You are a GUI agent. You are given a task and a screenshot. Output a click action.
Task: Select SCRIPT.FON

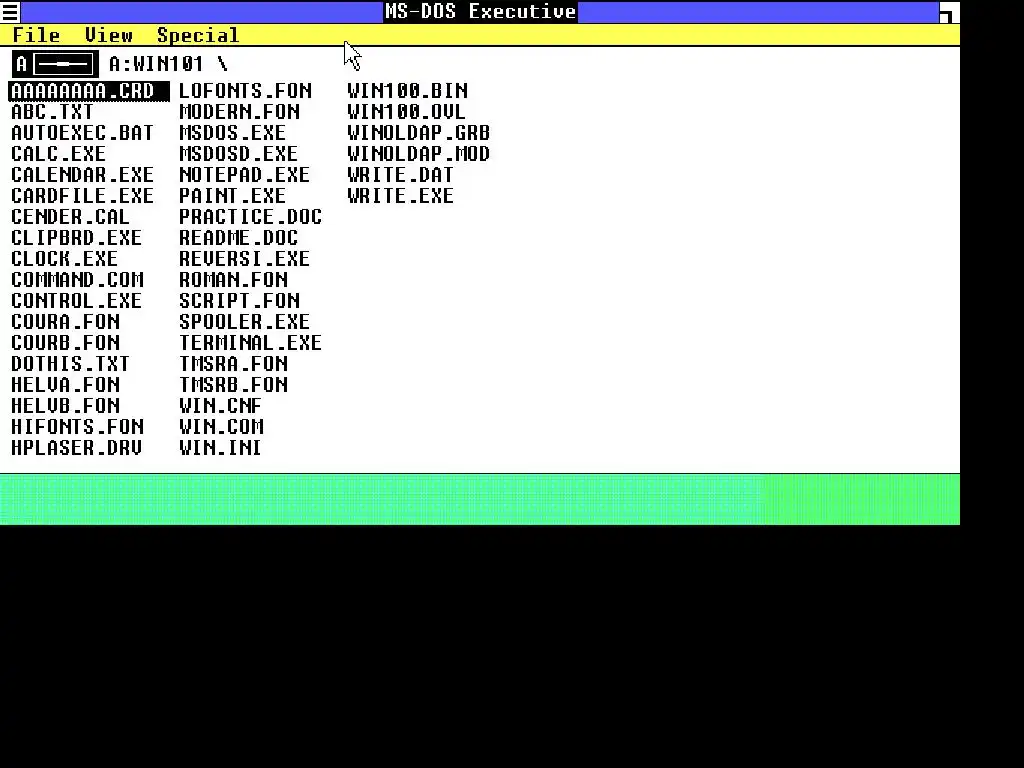pyautogui.click(x=240, y=300)
